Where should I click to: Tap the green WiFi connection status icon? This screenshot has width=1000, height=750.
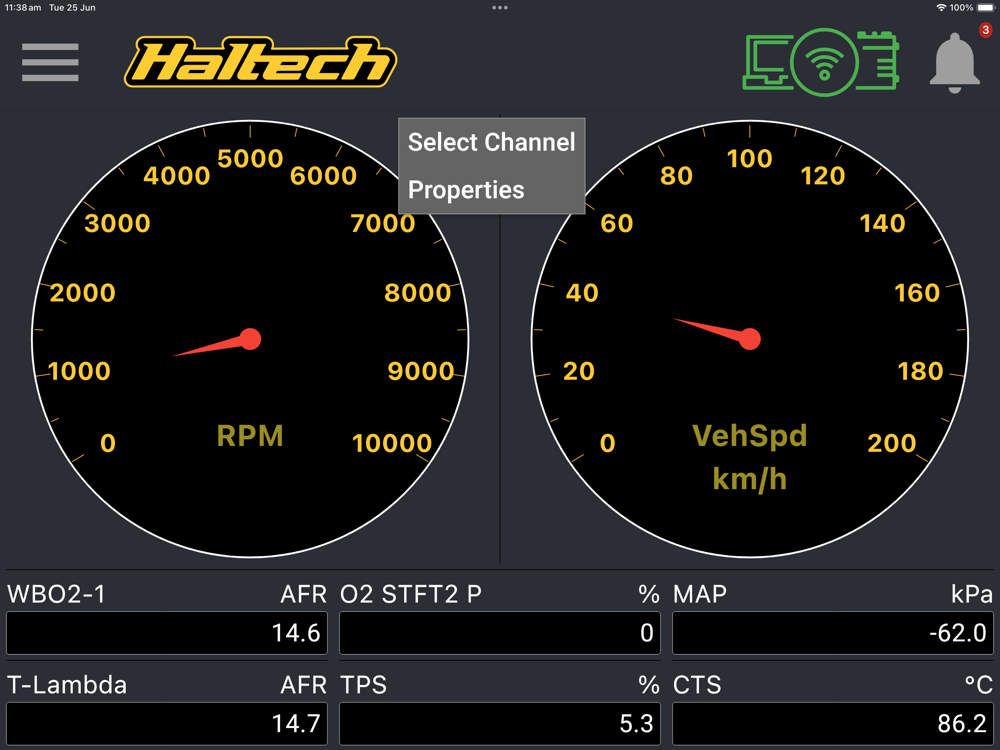pyautogui.click(x=824, y=62)
